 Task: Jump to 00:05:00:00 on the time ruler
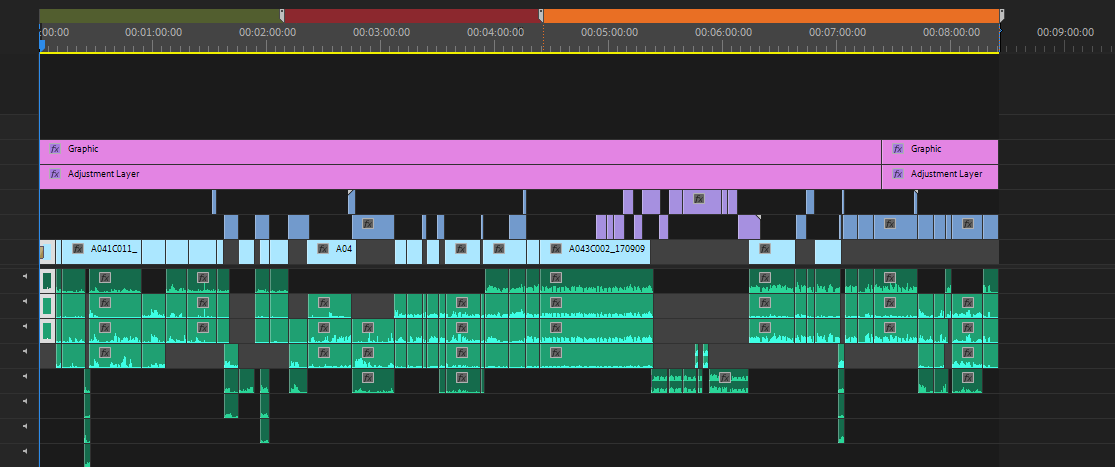pos(609,33)
